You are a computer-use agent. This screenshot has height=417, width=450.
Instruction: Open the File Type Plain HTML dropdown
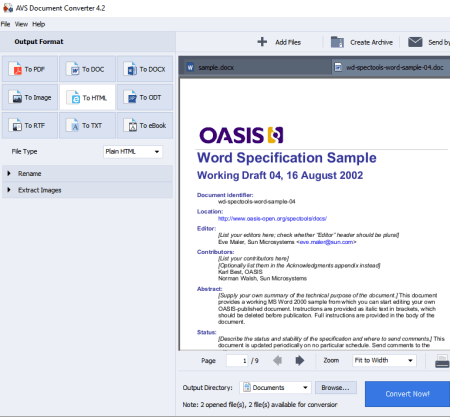(133, 152)
